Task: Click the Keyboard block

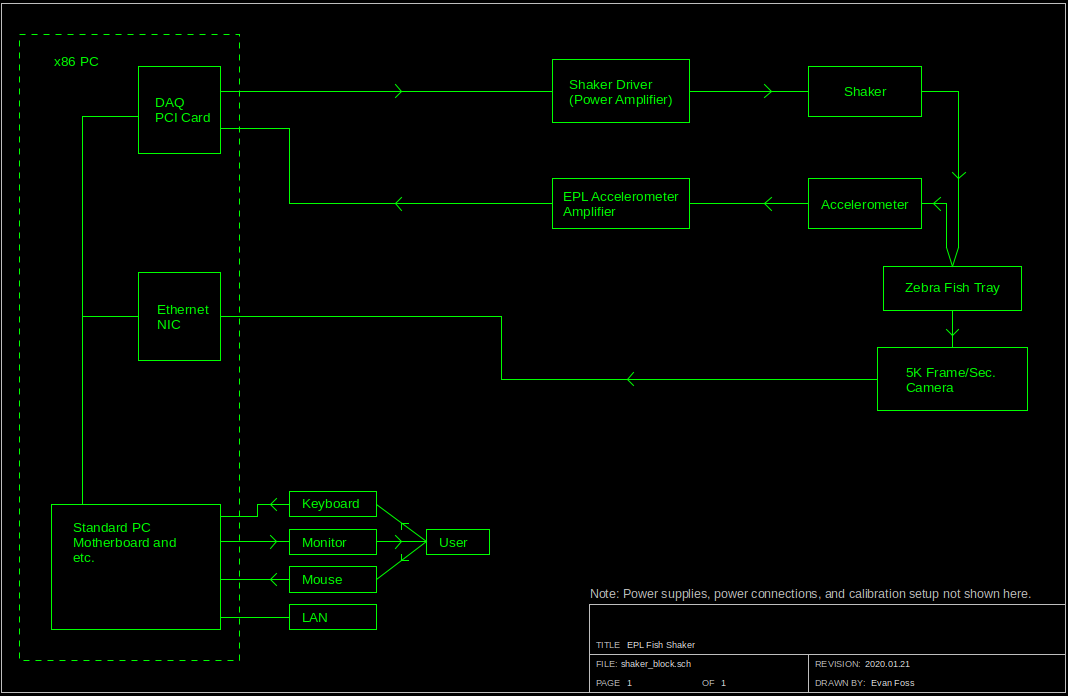Action: (333, 503)
